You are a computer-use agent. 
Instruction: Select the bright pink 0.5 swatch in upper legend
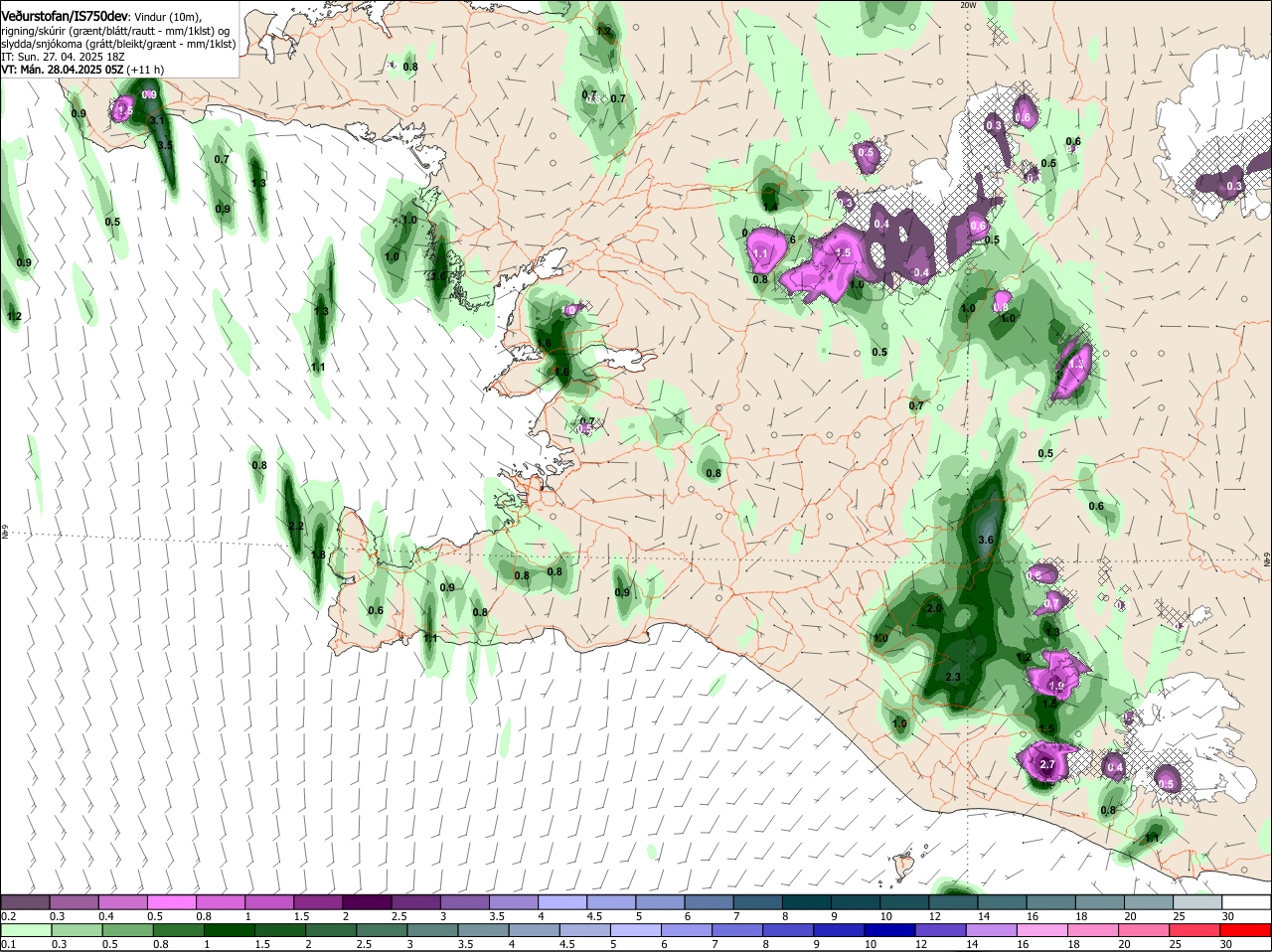172,902
